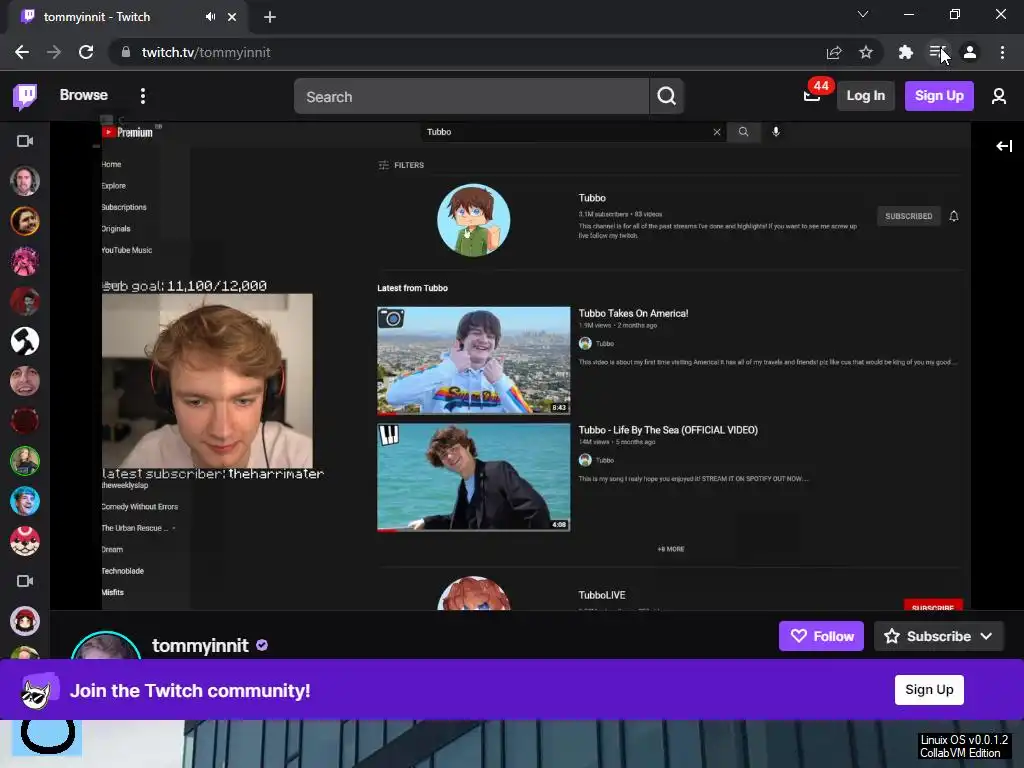Open a new browser tab
The height and width of the screenshot is (768, 1024).
click(270, 17)
